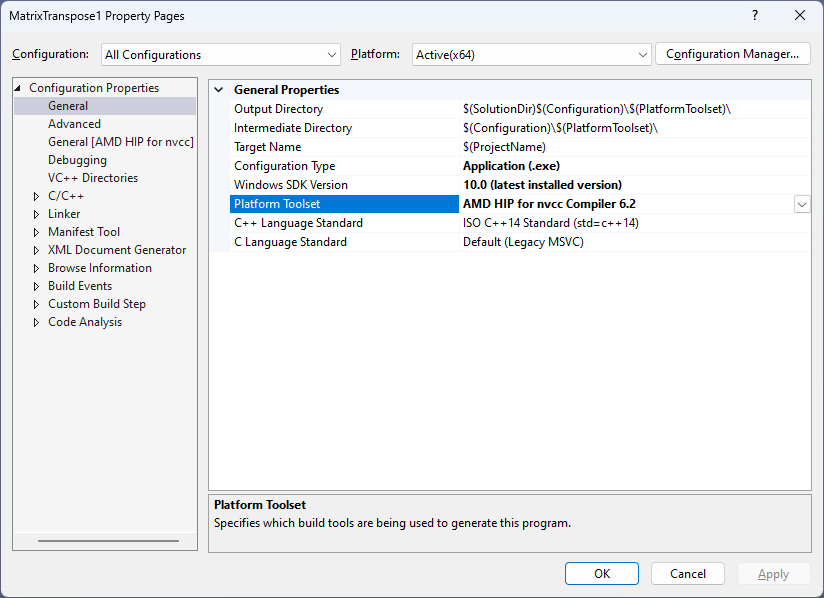The image size is (824, 598).
Task: Select the C++ Language Standard property row
Action: (298, 223)
